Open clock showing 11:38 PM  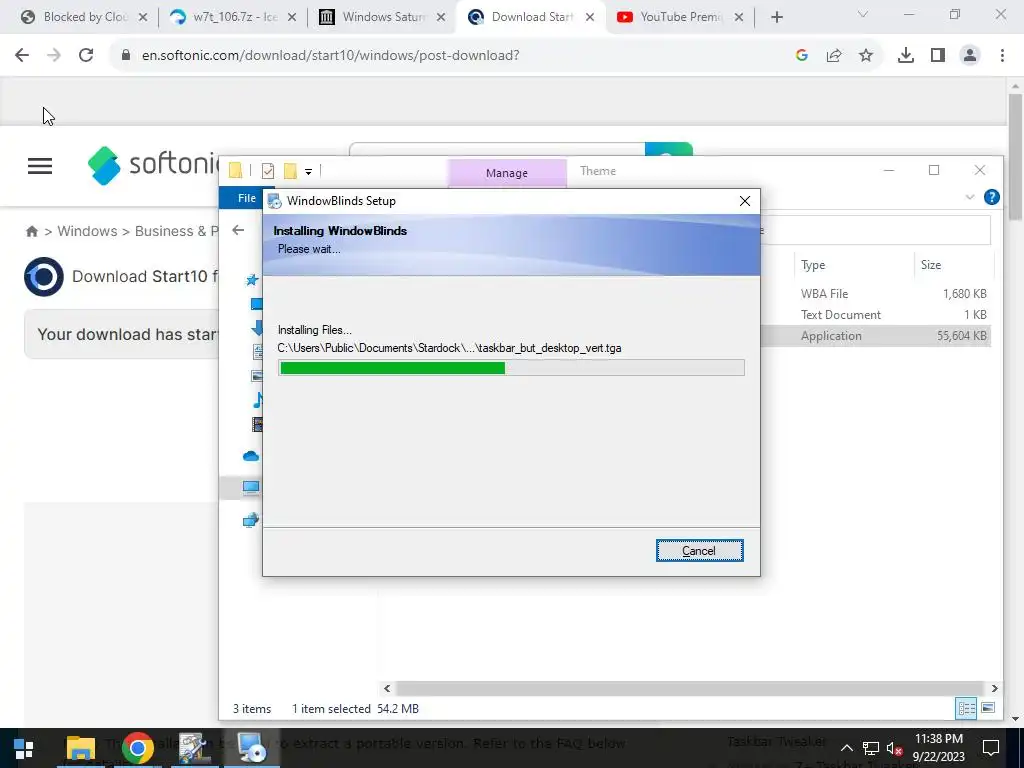(x=938, y=748)
